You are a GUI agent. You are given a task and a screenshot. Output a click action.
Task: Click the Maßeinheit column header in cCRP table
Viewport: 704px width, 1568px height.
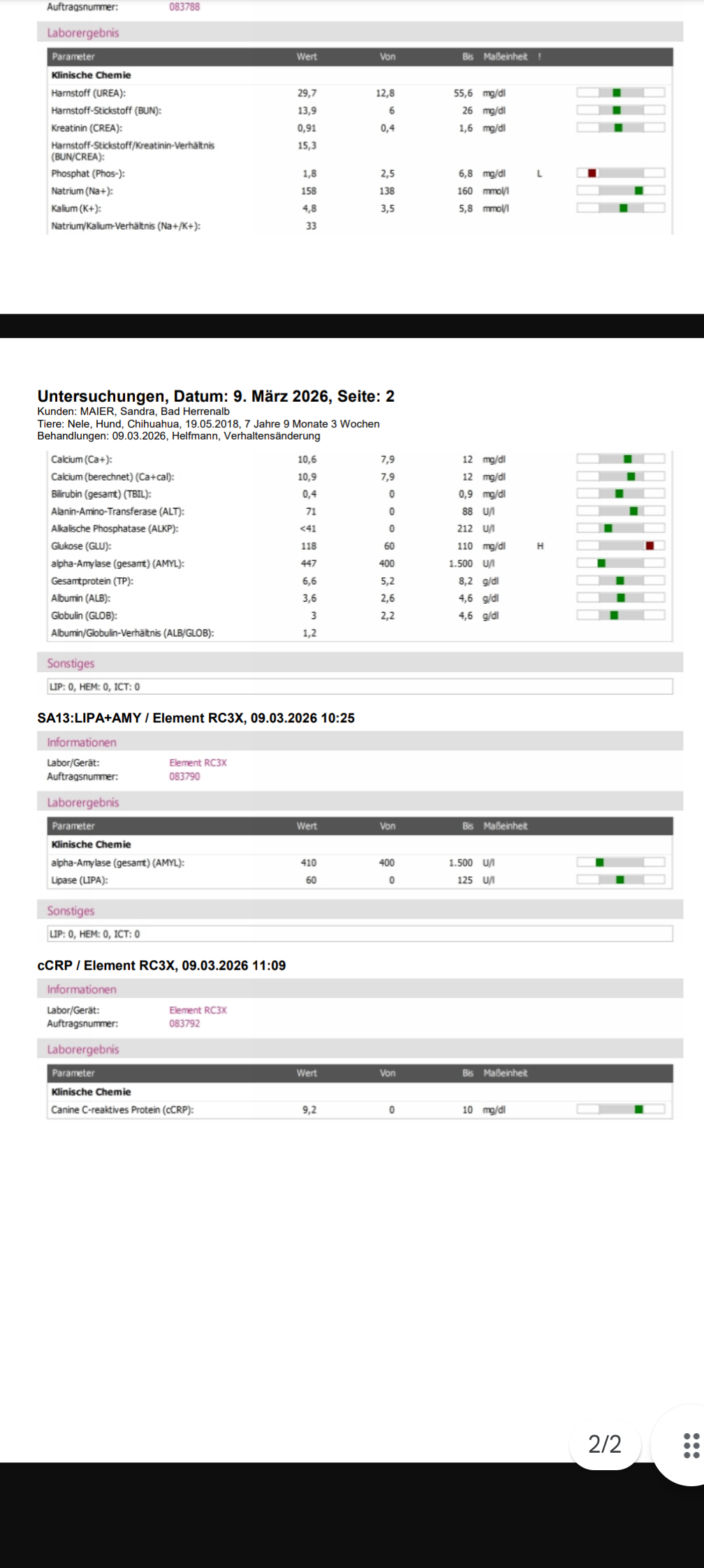(x=505, y=1073)
